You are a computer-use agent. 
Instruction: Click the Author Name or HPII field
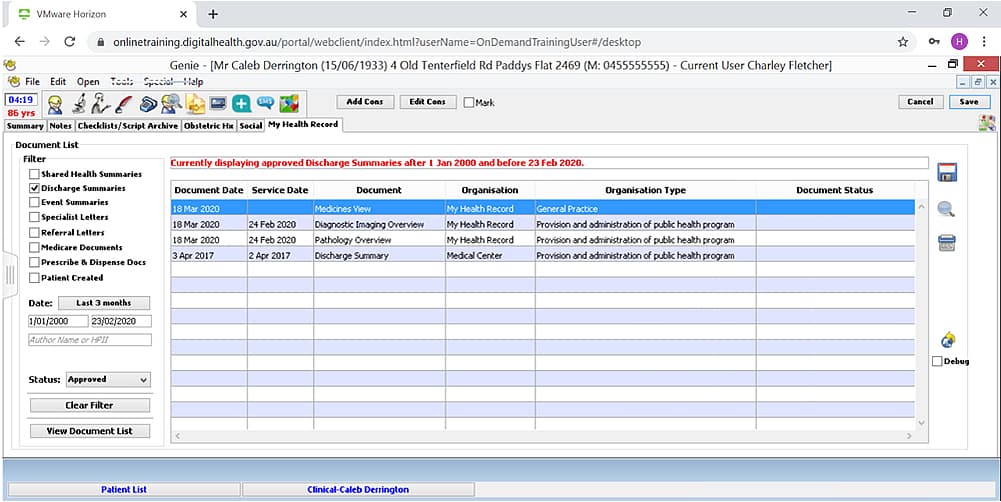pos(90,340)
